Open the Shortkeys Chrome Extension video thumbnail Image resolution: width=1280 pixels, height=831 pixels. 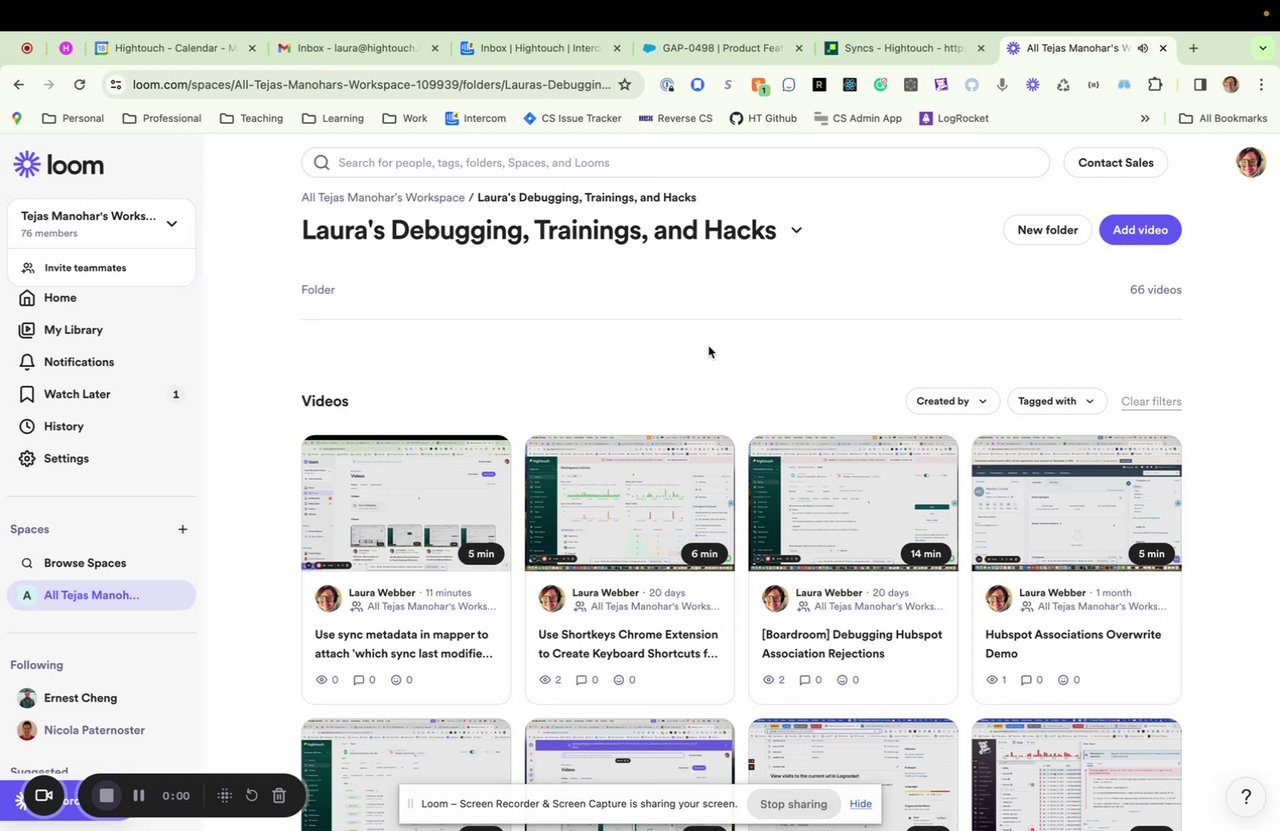click(x=630, y=503)
